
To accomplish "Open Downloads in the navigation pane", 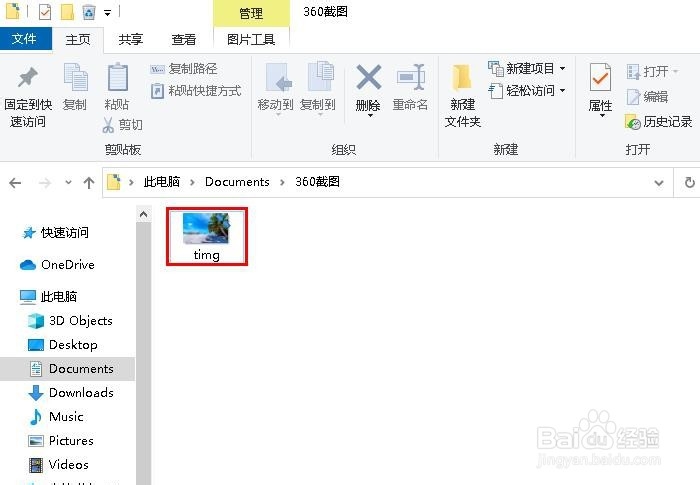I will tap(71, 393).
